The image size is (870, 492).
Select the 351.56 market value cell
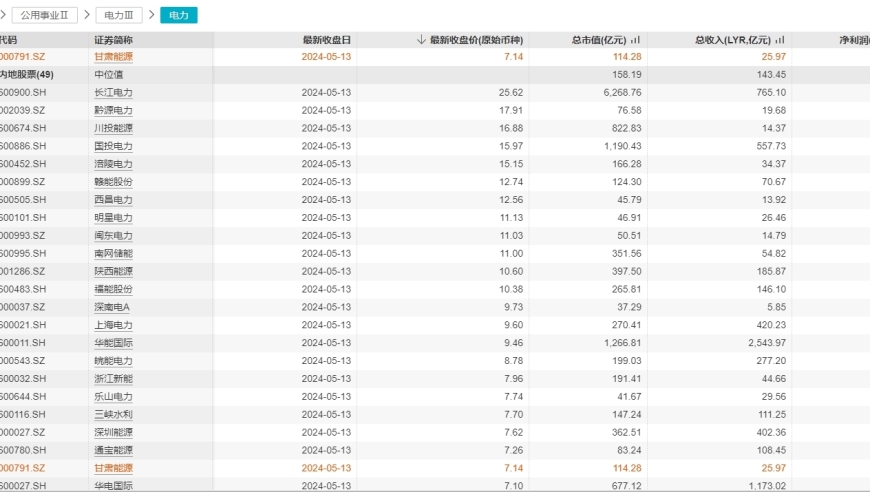[x=627, y=253]
